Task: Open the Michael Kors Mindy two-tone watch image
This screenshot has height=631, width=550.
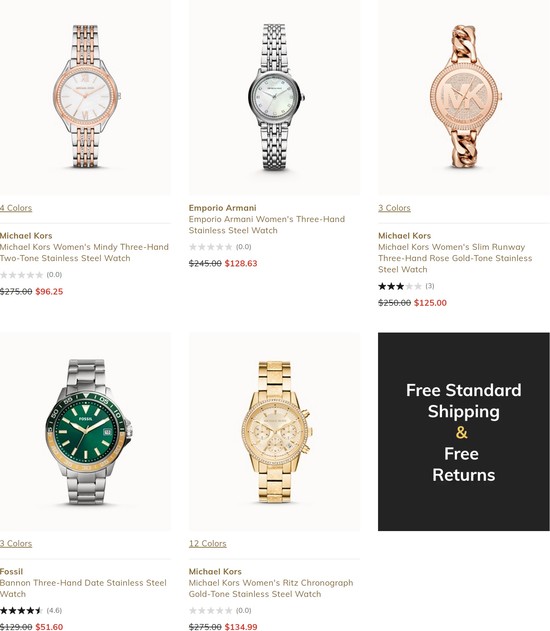Action: (x=85, y=97)
